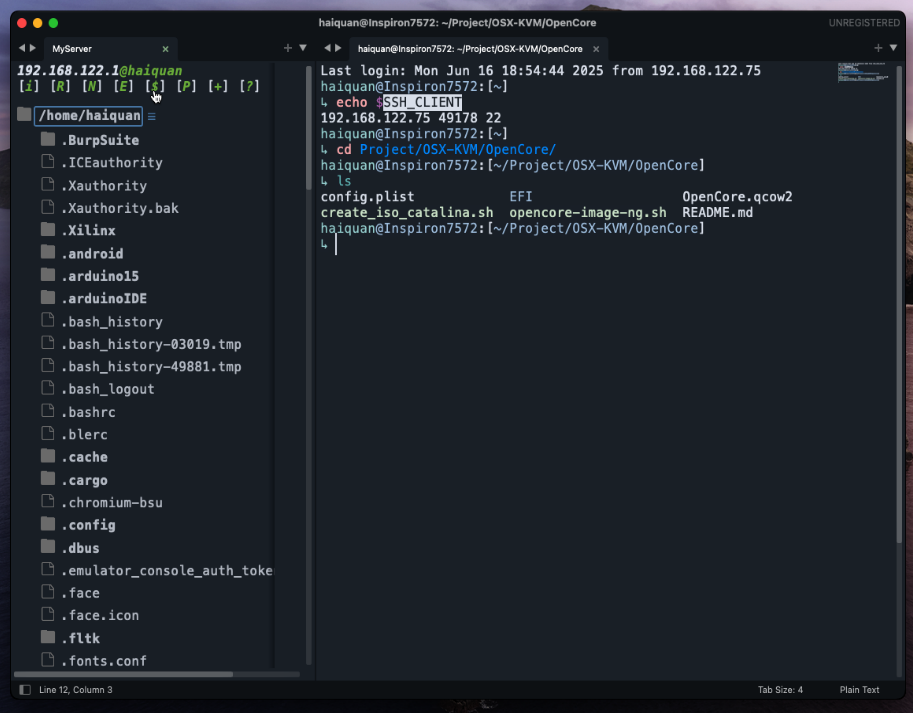
Task: Click right pane vertical scrollbar
Action: [899, 303]
